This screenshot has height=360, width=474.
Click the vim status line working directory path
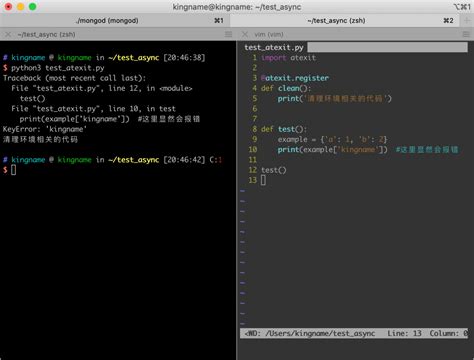tap(320, 333)
